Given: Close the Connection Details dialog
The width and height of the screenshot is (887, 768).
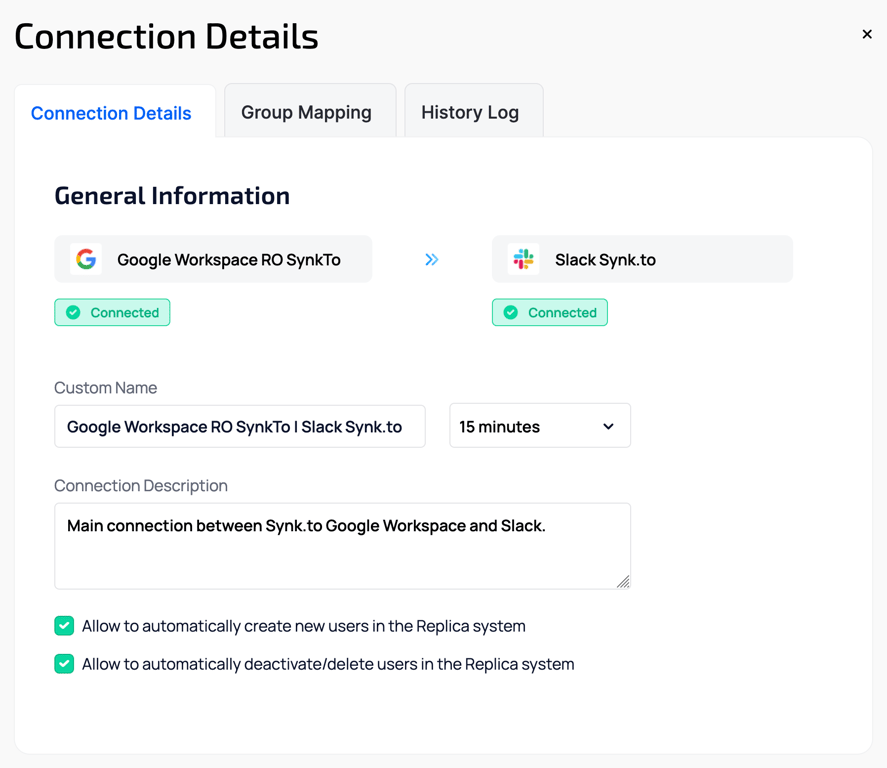Looking at the screenshot, I should tap(867, 34).
